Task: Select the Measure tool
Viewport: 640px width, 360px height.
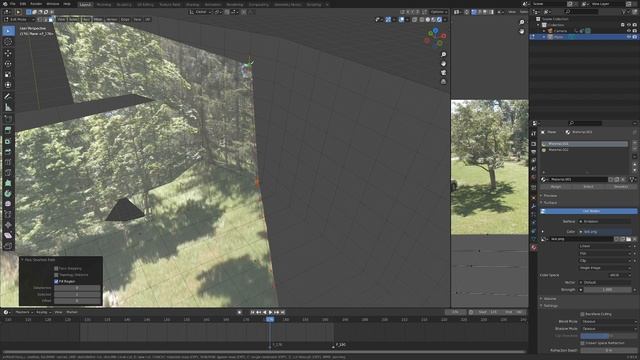Action: [8, 107]
